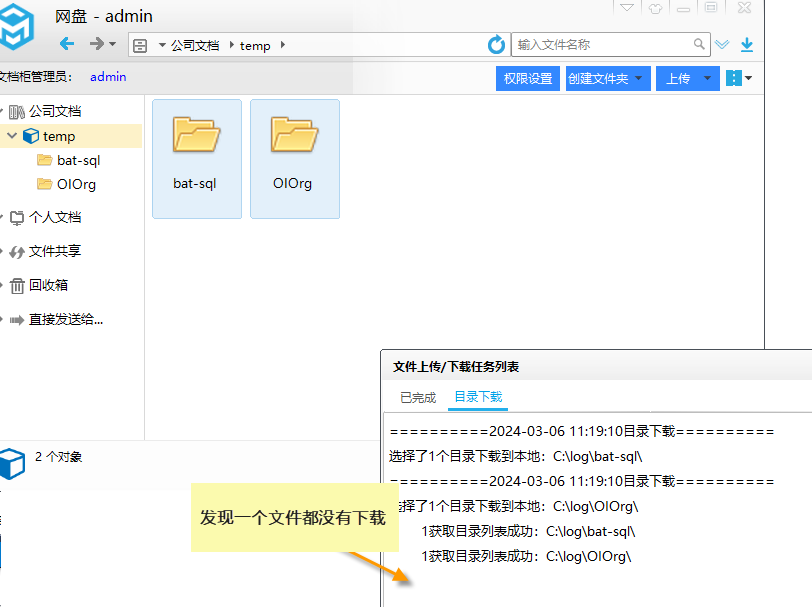Select the OIOrg folder in file pane

294,157
